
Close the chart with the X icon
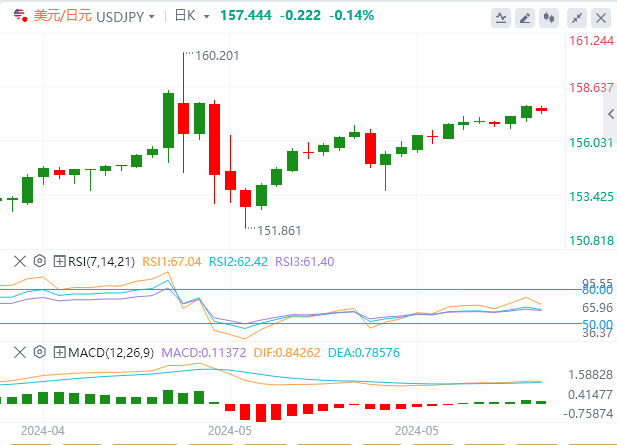tap(601, 18)
